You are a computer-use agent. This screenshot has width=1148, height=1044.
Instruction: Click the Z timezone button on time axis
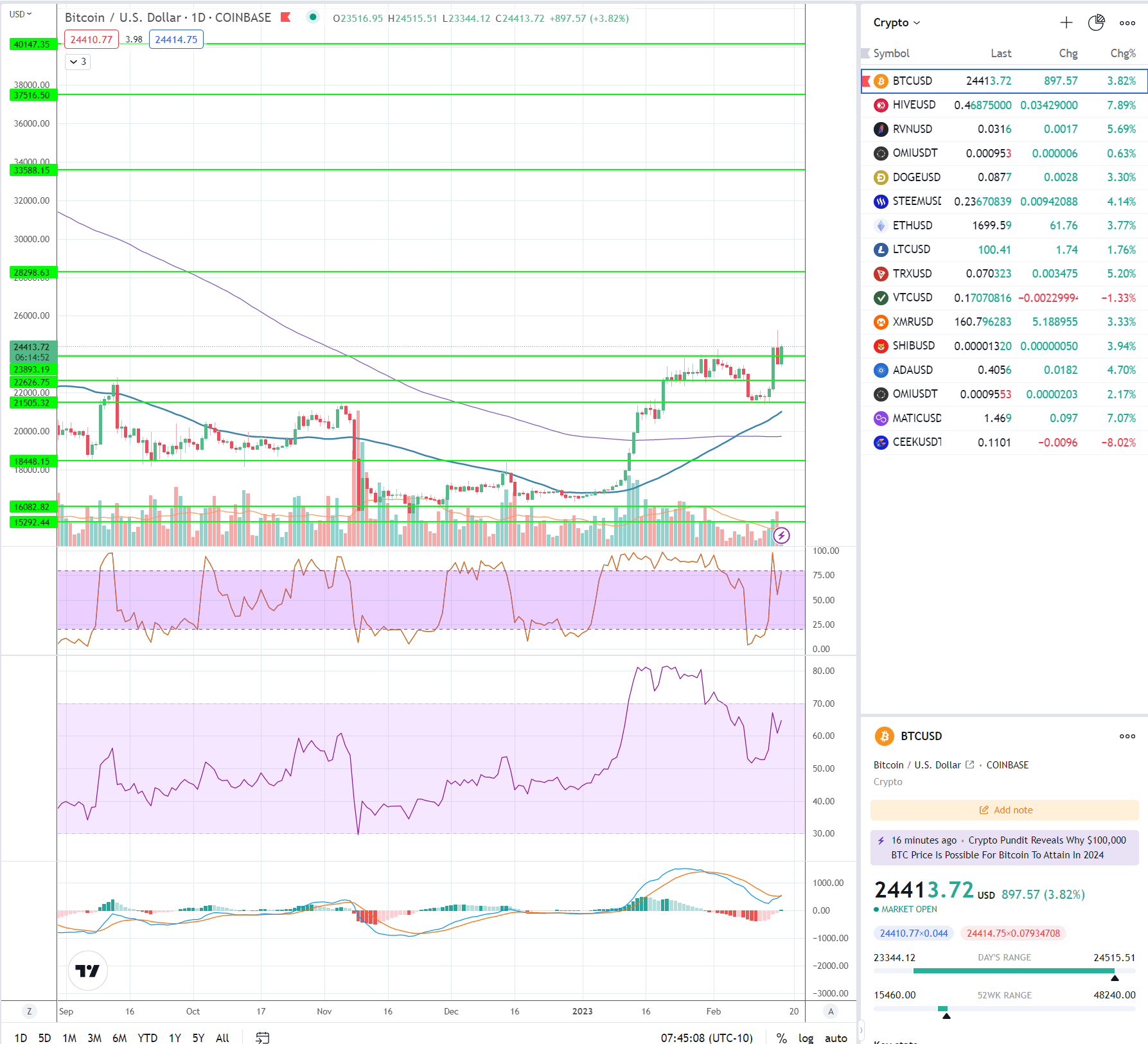[29, 1011]
